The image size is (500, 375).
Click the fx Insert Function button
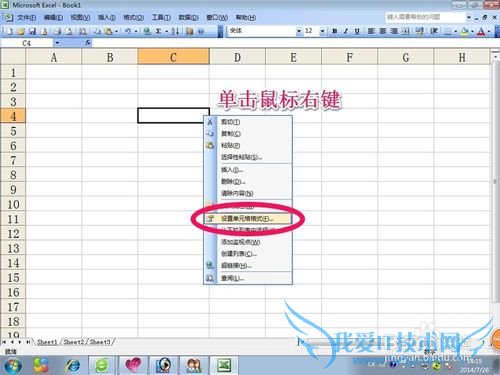click(88, 43)
